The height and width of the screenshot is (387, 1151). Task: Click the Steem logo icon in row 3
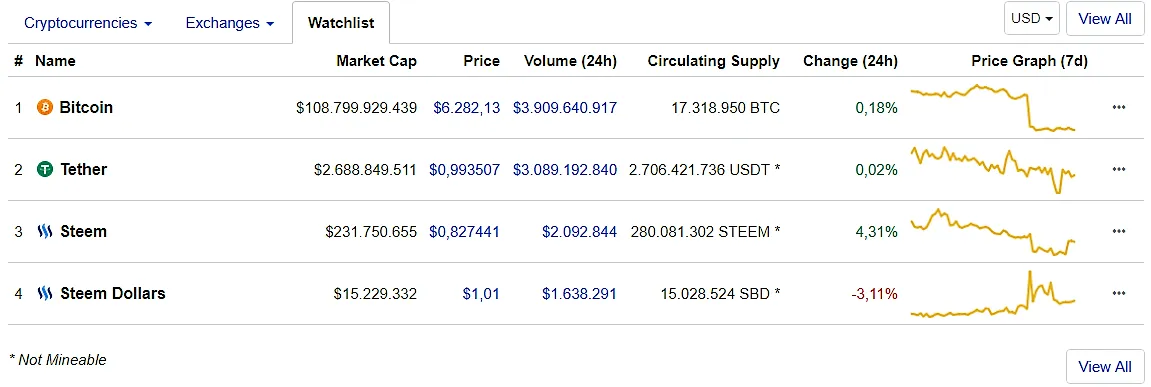click(x=45, y=232)
